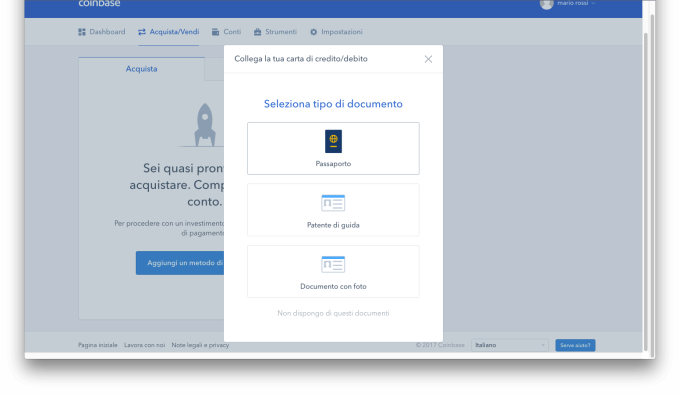The height and width of the screenshot is (394, 680).
Task: Click the Acquista/Vendi arrows icon
Action: (142, 32)
